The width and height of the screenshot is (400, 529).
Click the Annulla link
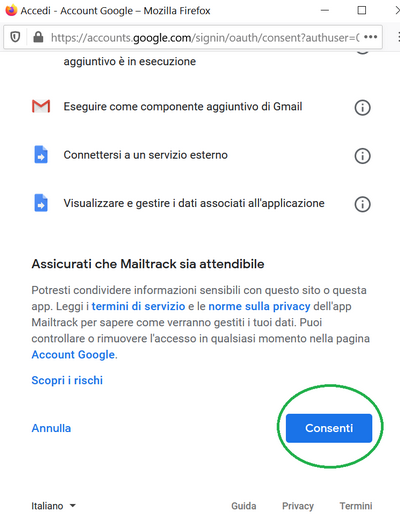tap(51, 428)
